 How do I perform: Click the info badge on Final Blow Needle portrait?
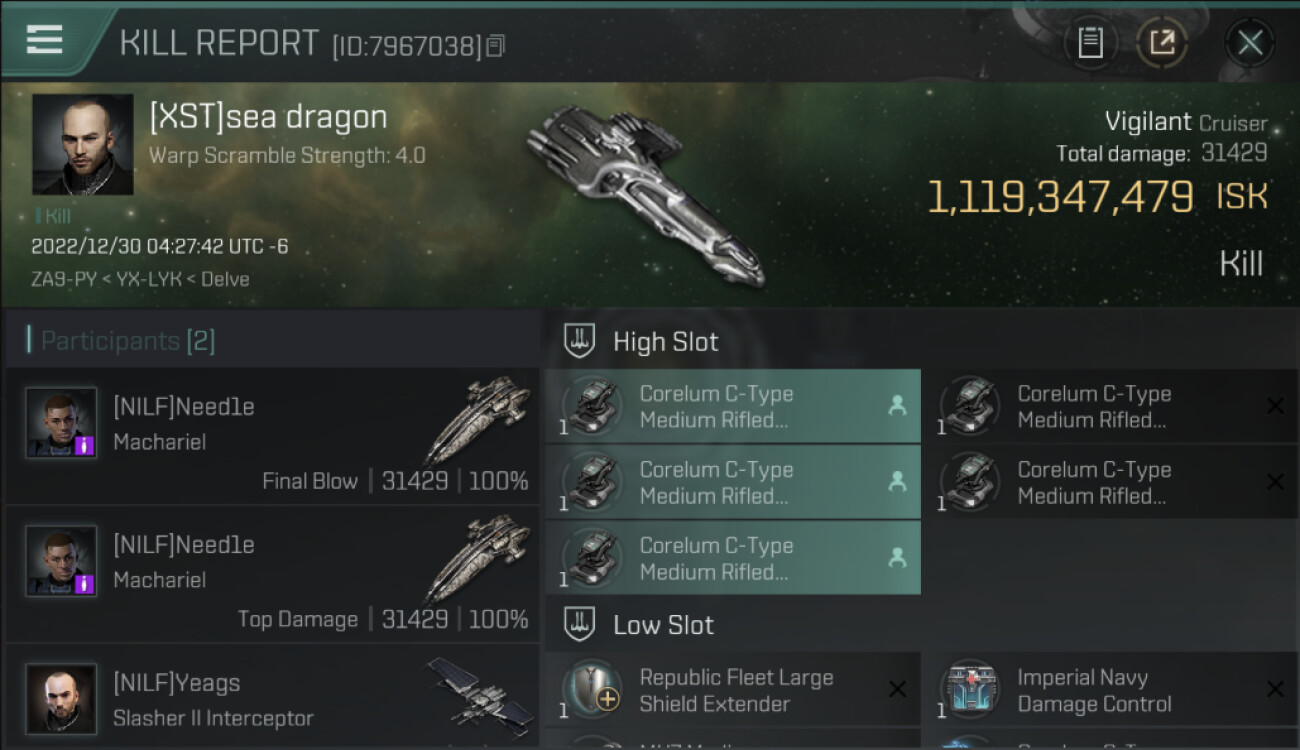point(84,445)
